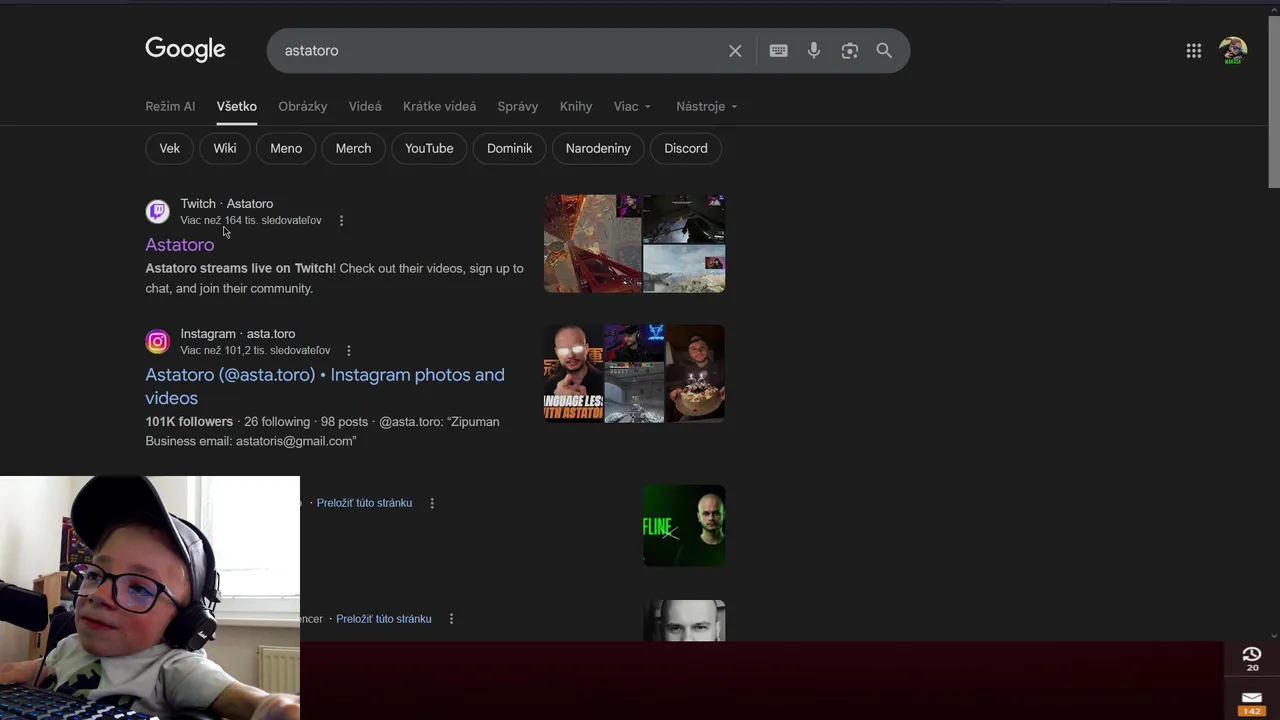
Task: Open history icon showing 20
Action: [x=1252, y=659]
